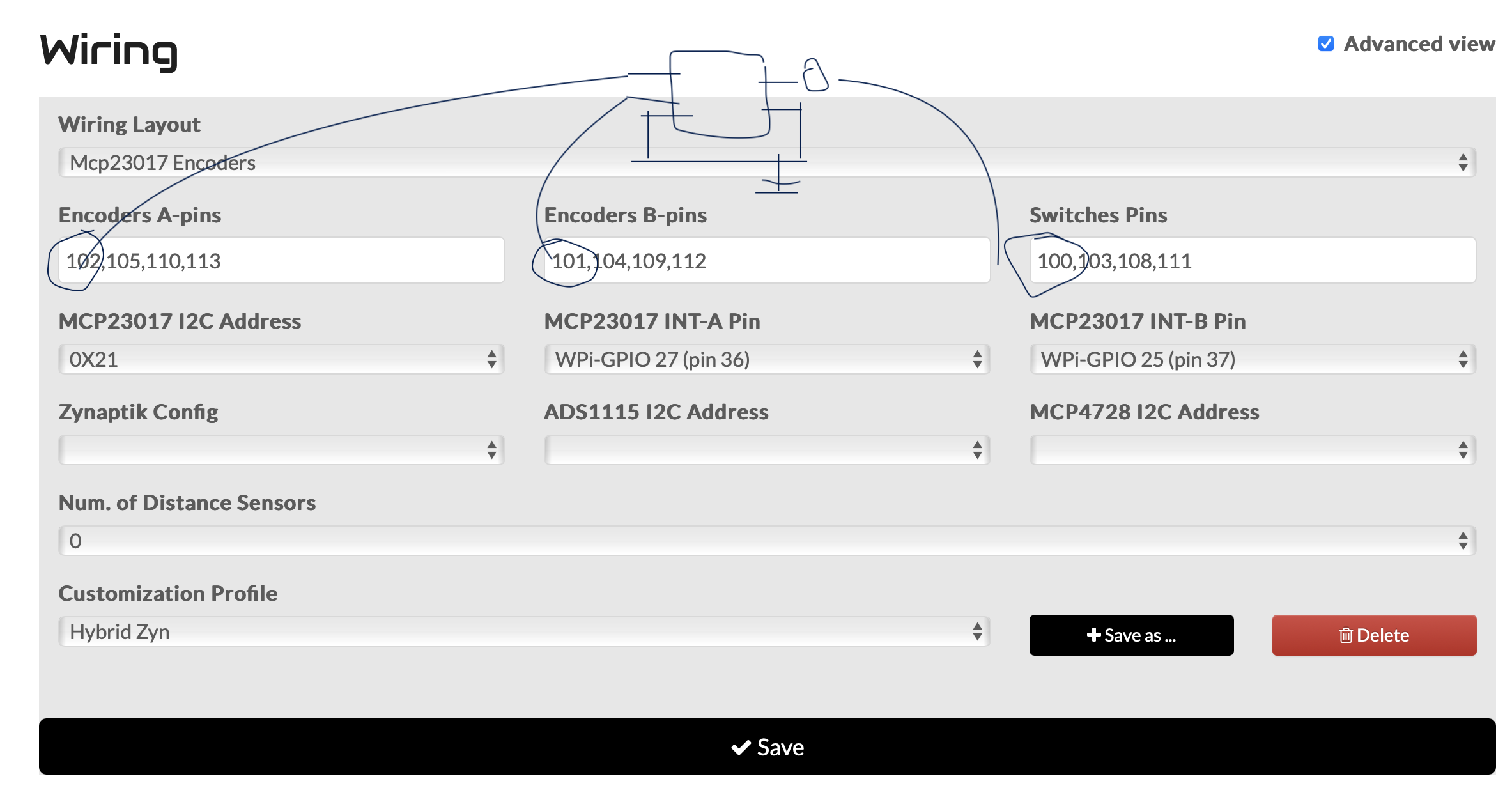Click the Switches Pins input field
The width and height of the screenshot is (1512, 804).
coord(1253,260)
